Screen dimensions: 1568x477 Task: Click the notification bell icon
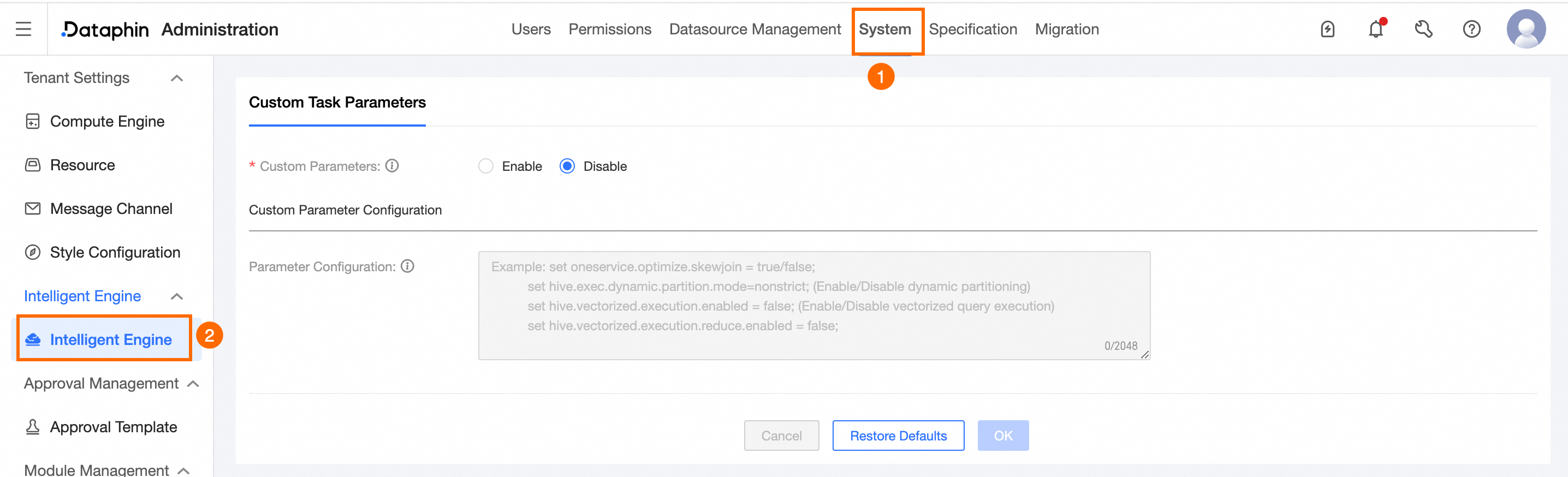click(x=1376, y=29)
